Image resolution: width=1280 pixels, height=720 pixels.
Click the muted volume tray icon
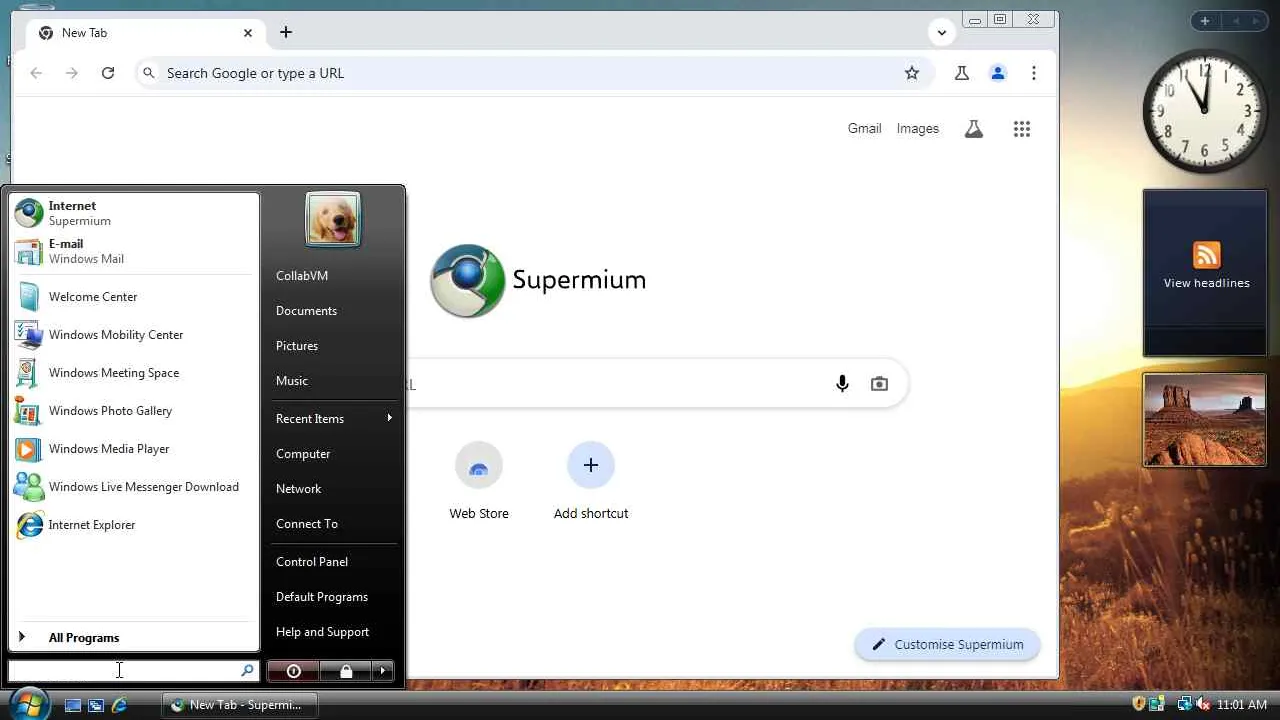tap(1203, 705)
